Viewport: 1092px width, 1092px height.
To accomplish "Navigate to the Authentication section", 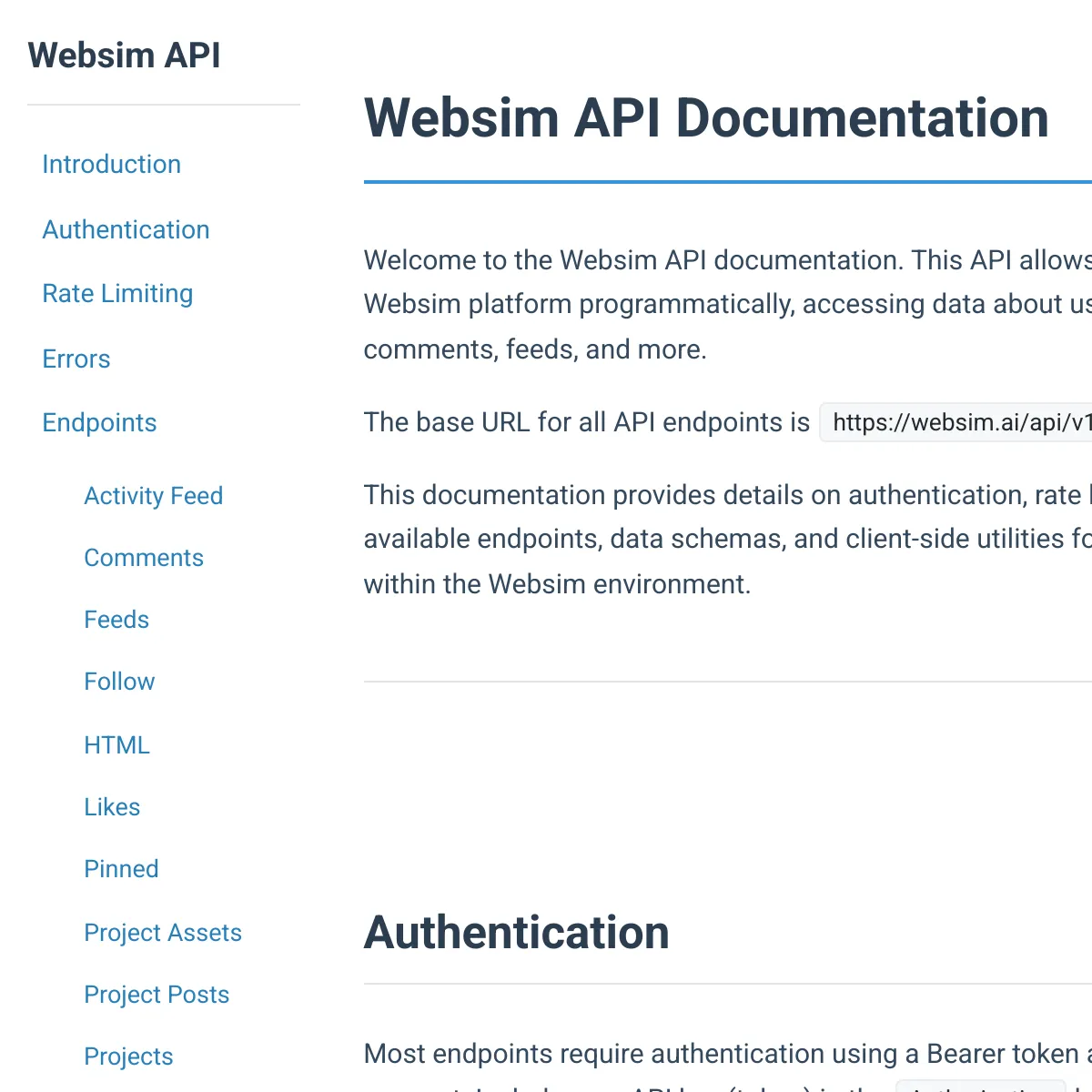I will [126, 230].
